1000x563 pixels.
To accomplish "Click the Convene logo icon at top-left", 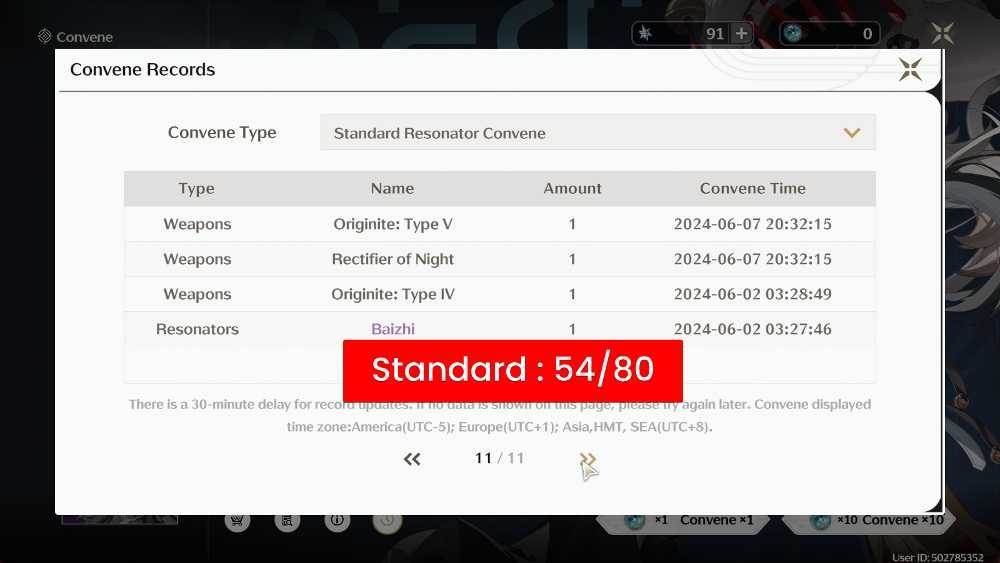I will pyautogui.click(x=45, y=36).
